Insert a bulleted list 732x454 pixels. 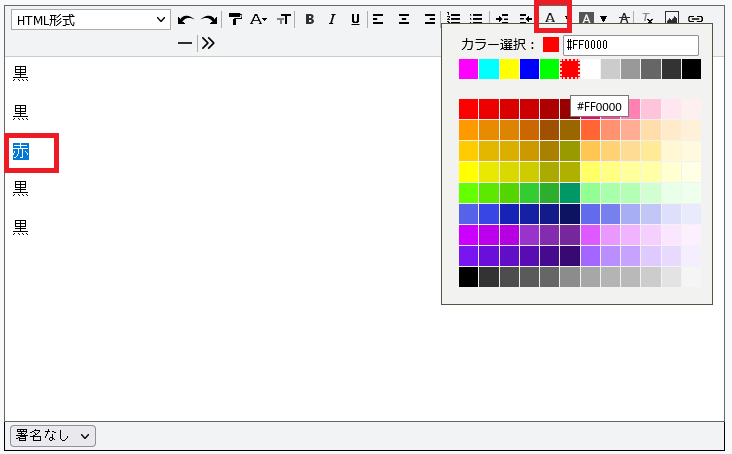[476, 19]
